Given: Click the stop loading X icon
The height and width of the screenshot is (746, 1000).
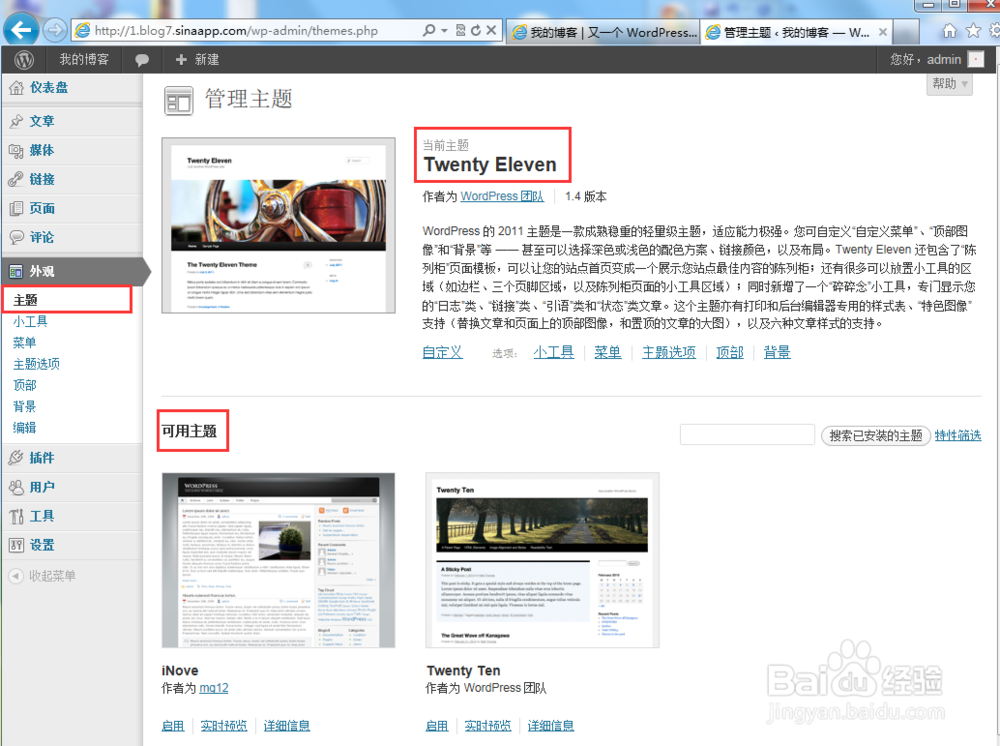Looking at the screenshot, I should (x=491, y=30).
